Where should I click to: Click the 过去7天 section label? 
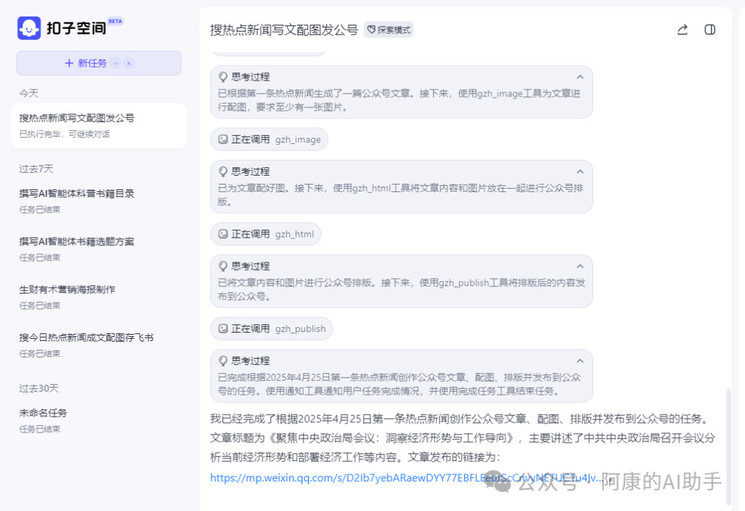click(36, 169)
